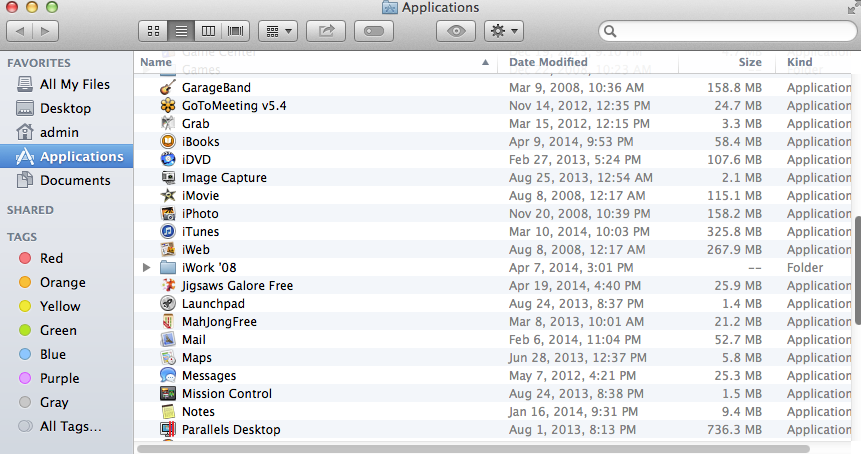The width and height of the screenshot is (861, 454).
Task: Select All My Files in sidebar
Action: coord(66,84)
